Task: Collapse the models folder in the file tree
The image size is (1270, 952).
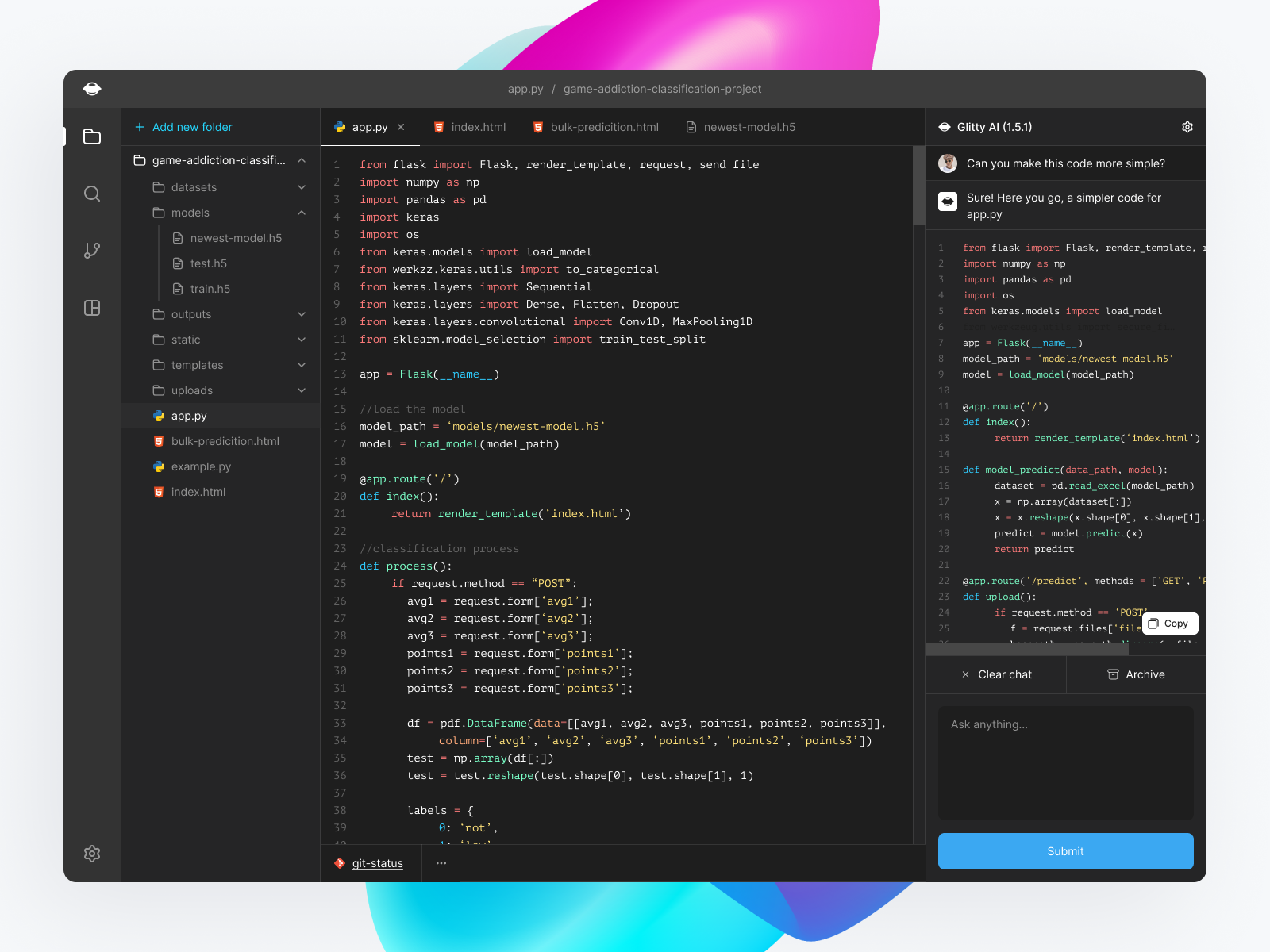Action: point(302,213)
